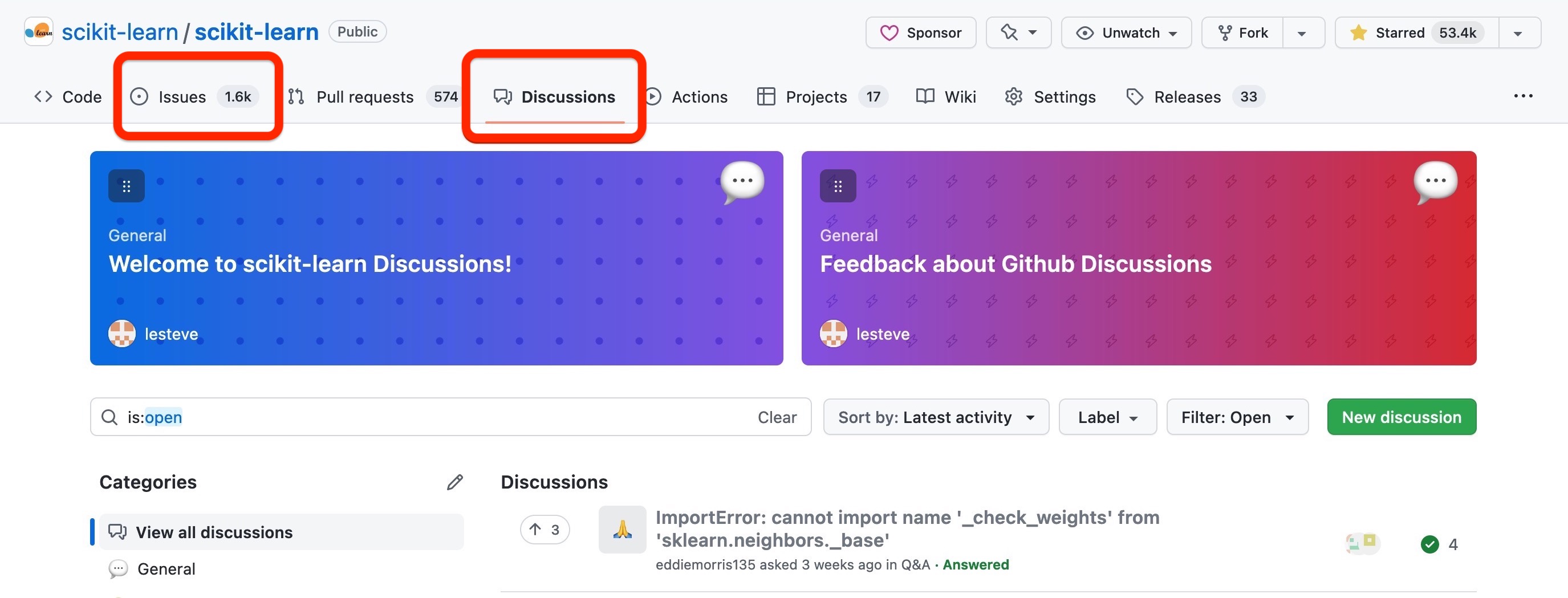Click the drag handle on the Welcome card
Viewport: 1568px width, 598px height.
point(127,186)
